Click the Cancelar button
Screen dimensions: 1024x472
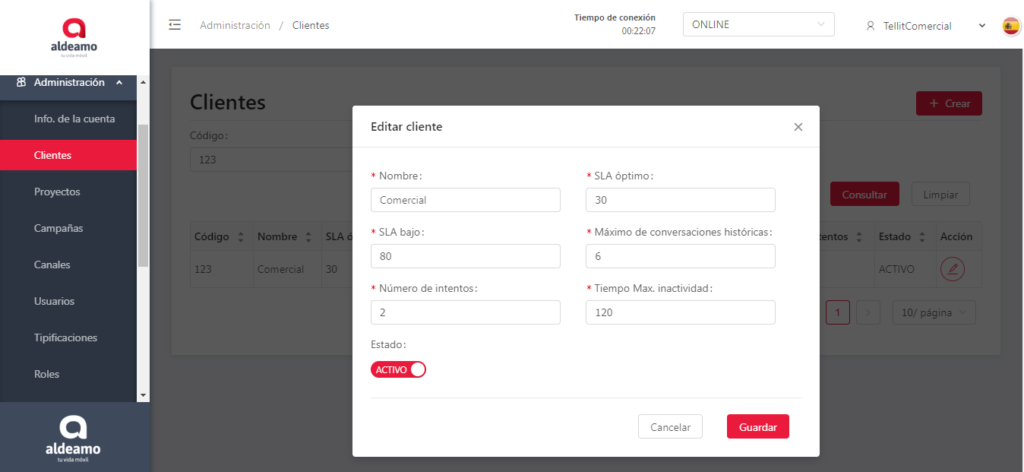(x=670, y=427)
